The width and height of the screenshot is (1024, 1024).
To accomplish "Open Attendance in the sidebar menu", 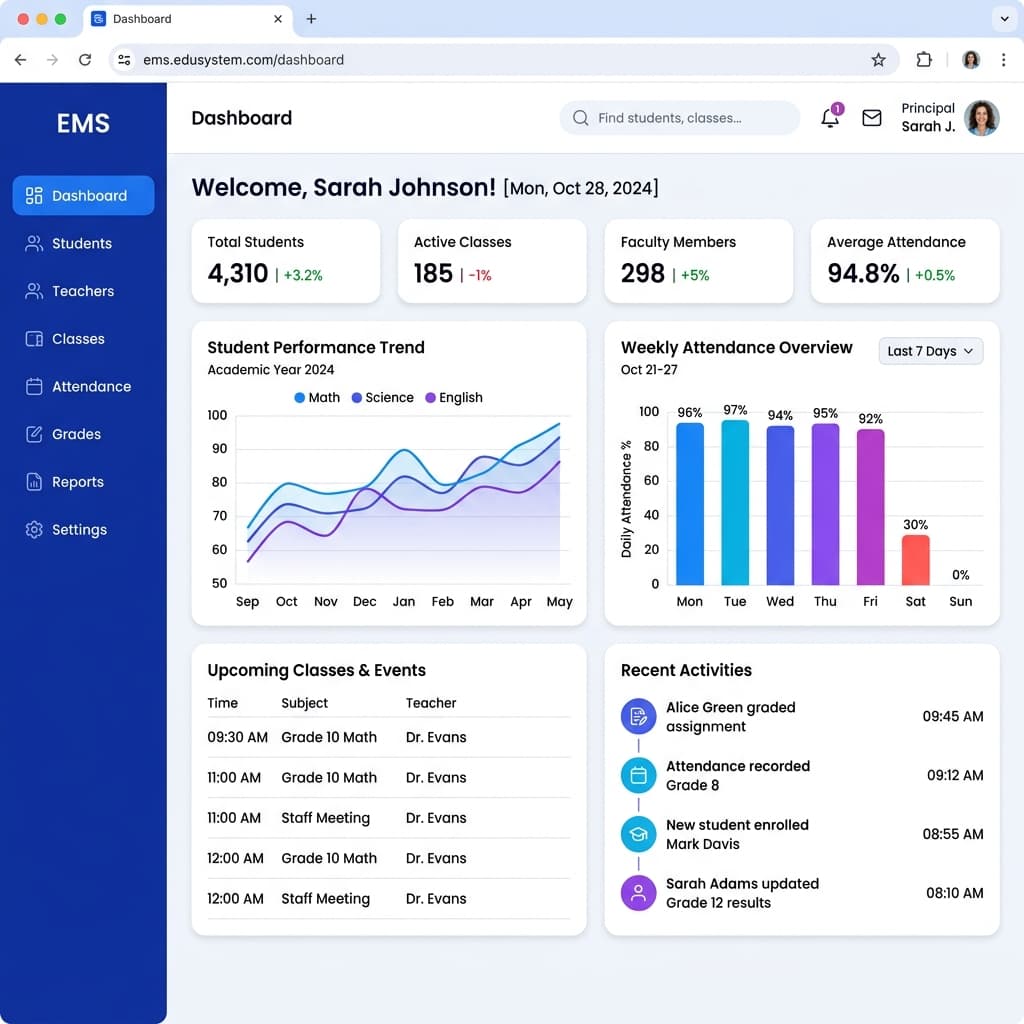I will (84, 386).
